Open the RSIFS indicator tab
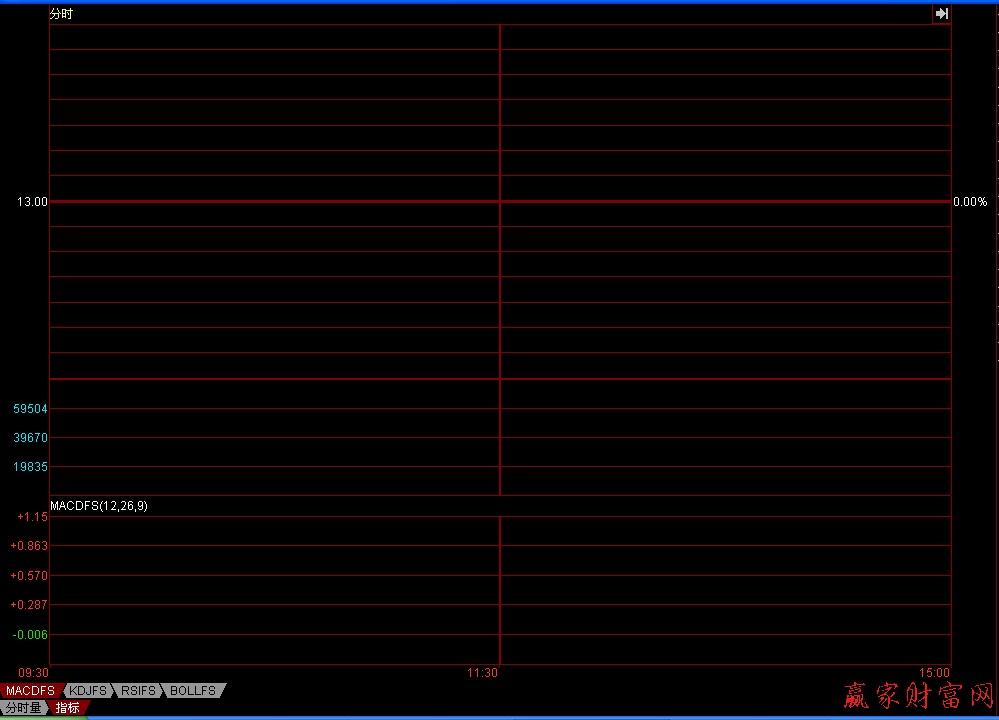The height and width of the screenshot is (720, 999). tap(140, 691)
